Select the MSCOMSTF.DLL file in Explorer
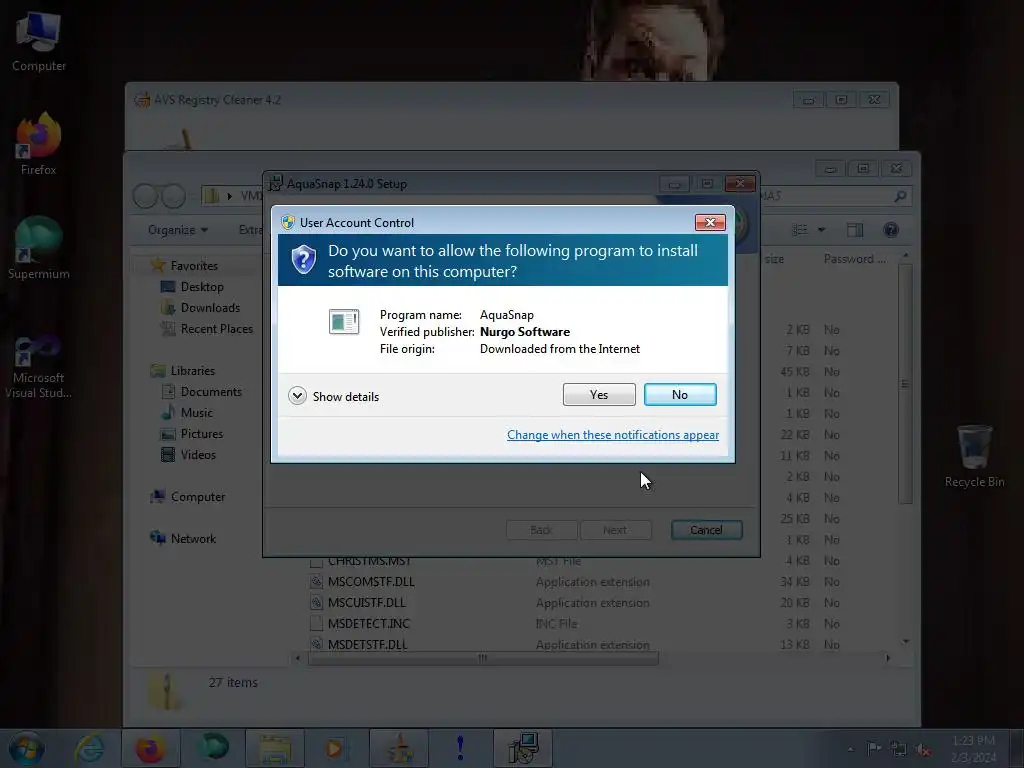The height and width of the screenshot is (768, 1024). pos(371,582)
